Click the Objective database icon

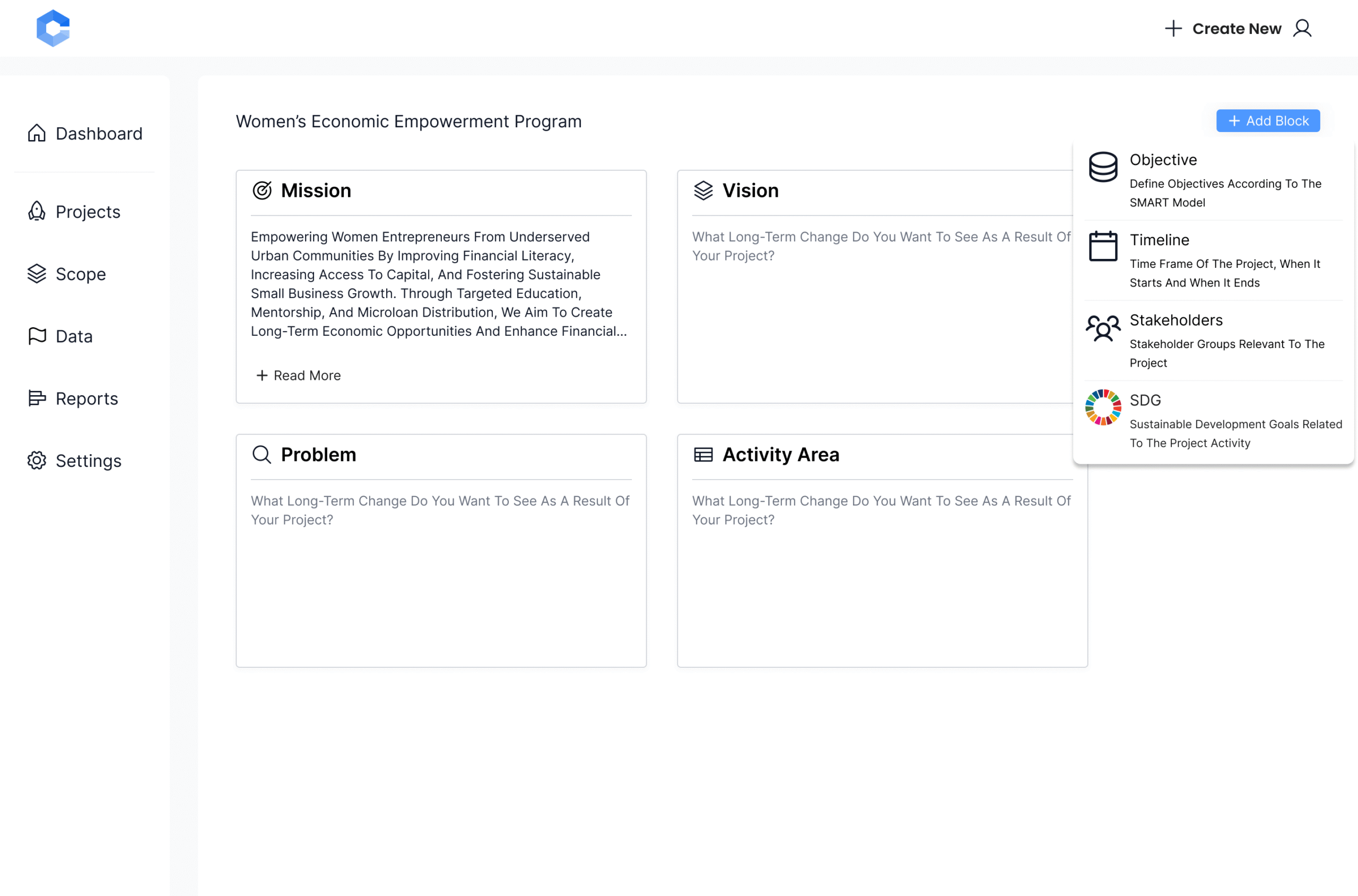1103,167
